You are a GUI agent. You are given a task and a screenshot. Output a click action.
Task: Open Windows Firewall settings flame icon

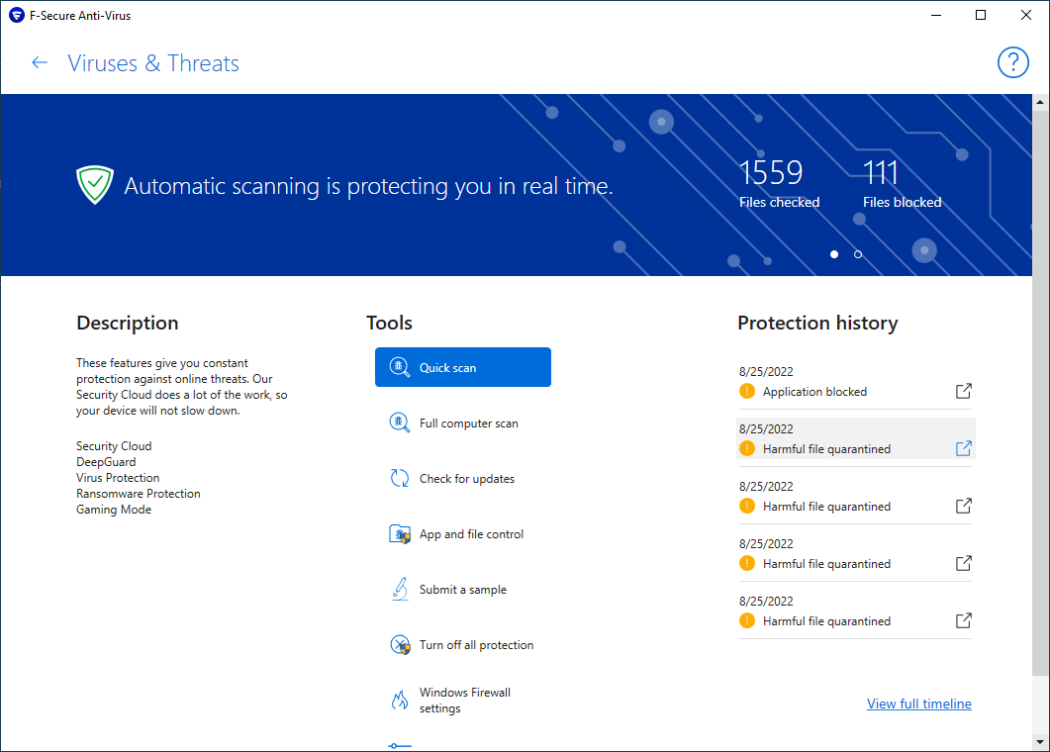coord(400,700)
